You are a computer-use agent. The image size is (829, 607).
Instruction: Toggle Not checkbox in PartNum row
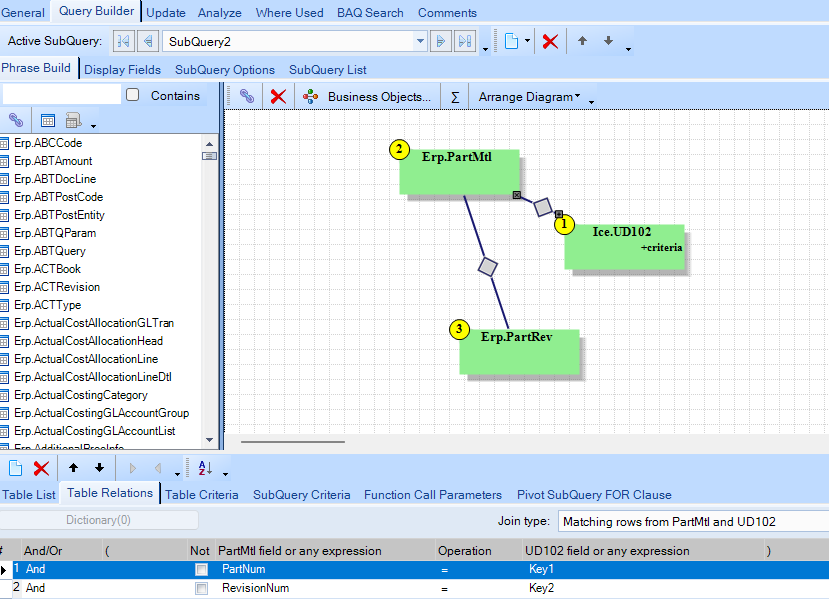point(201,569)
